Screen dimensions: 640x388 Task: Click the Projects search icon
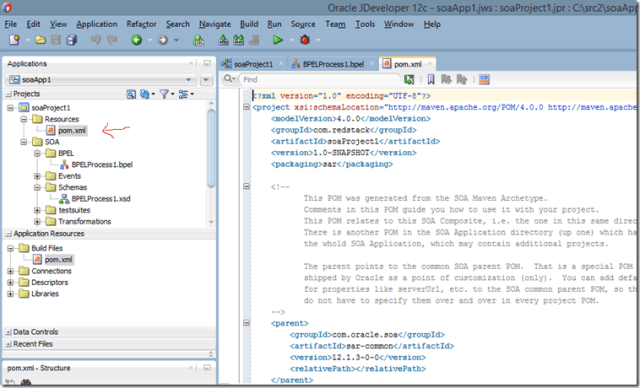point(131,94)
